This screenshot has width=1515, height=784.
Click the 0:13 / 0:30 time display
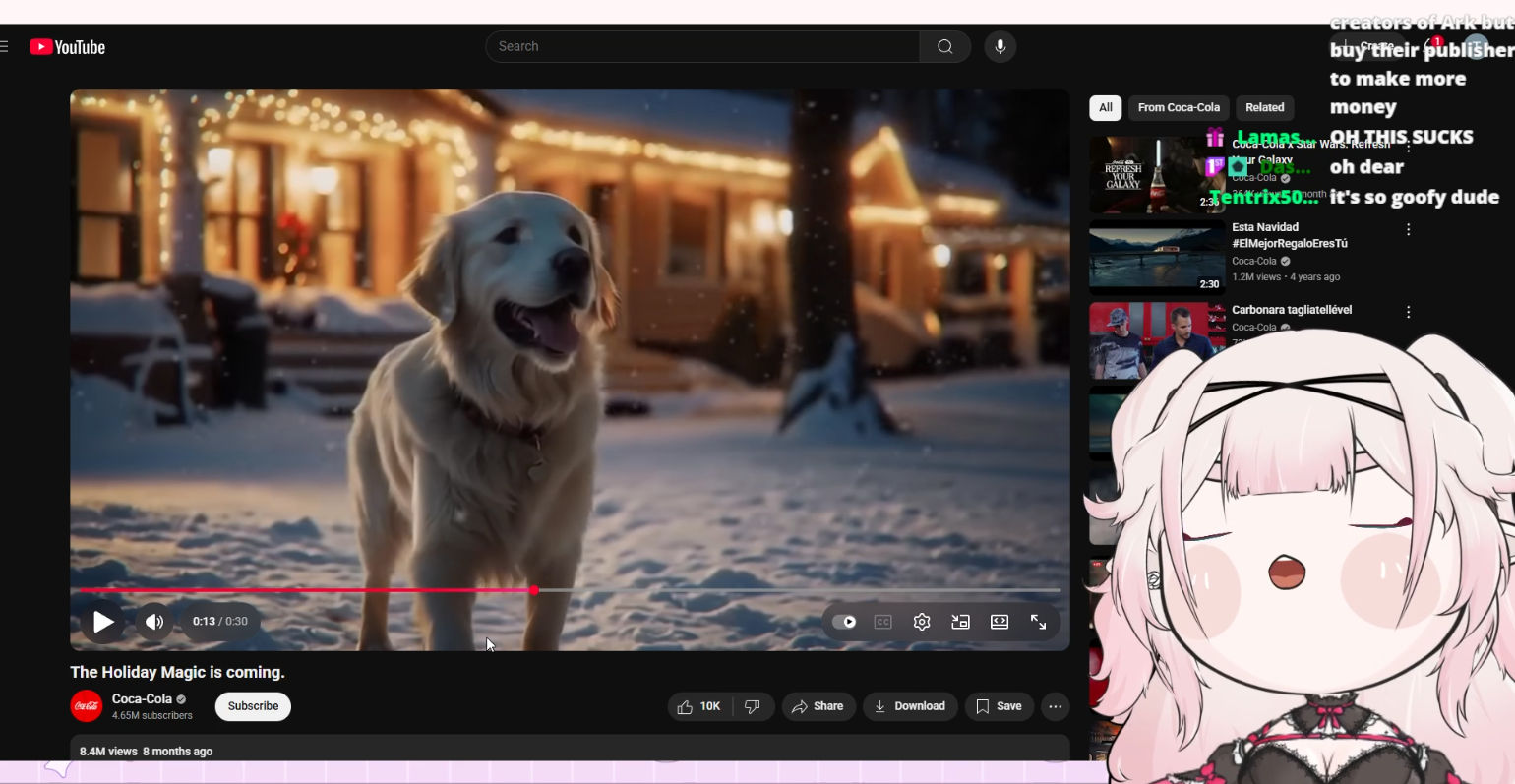[220, 622]
